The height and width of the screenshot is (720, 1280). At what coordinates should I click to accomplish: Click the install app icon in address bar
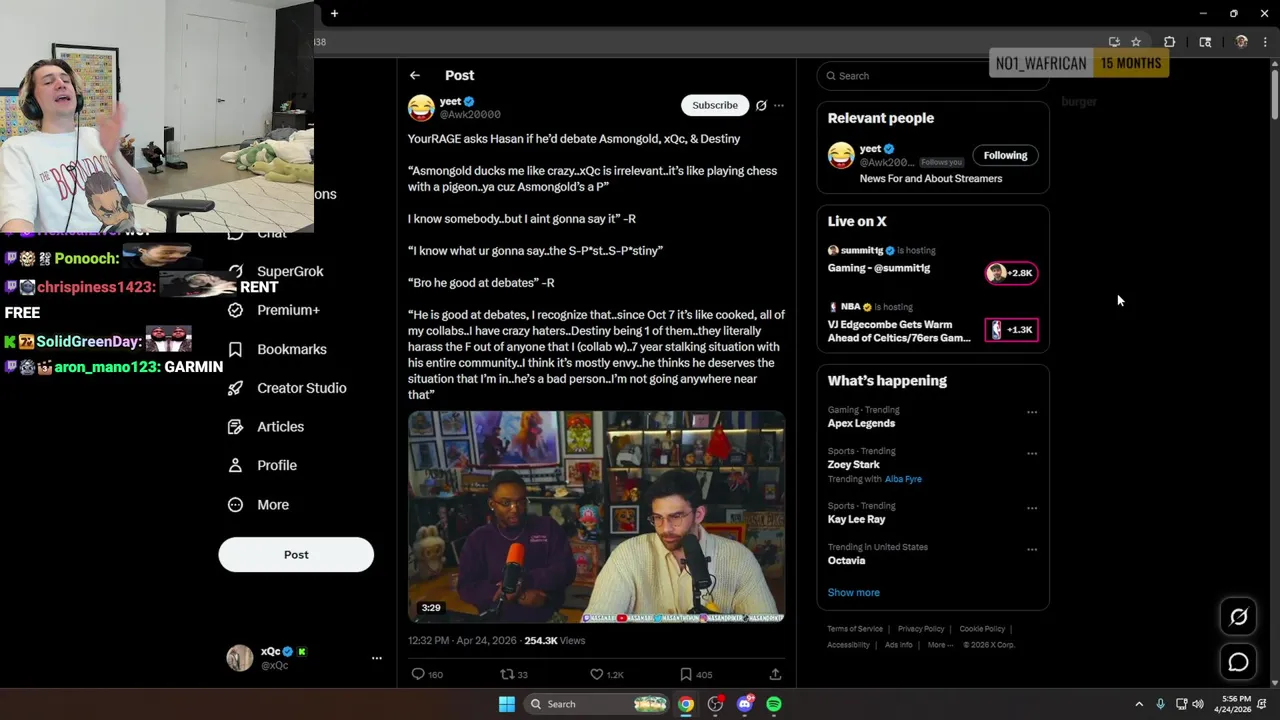pyautogui.click(x=1114, y=42)
